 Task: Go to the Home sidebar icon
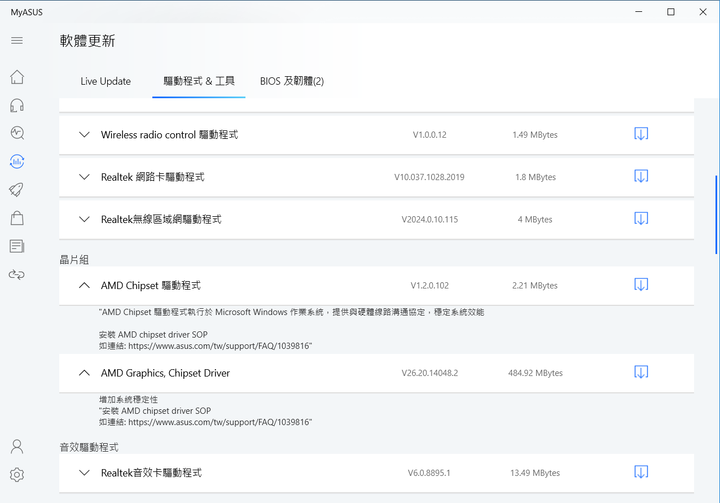[x=17, y=77]
